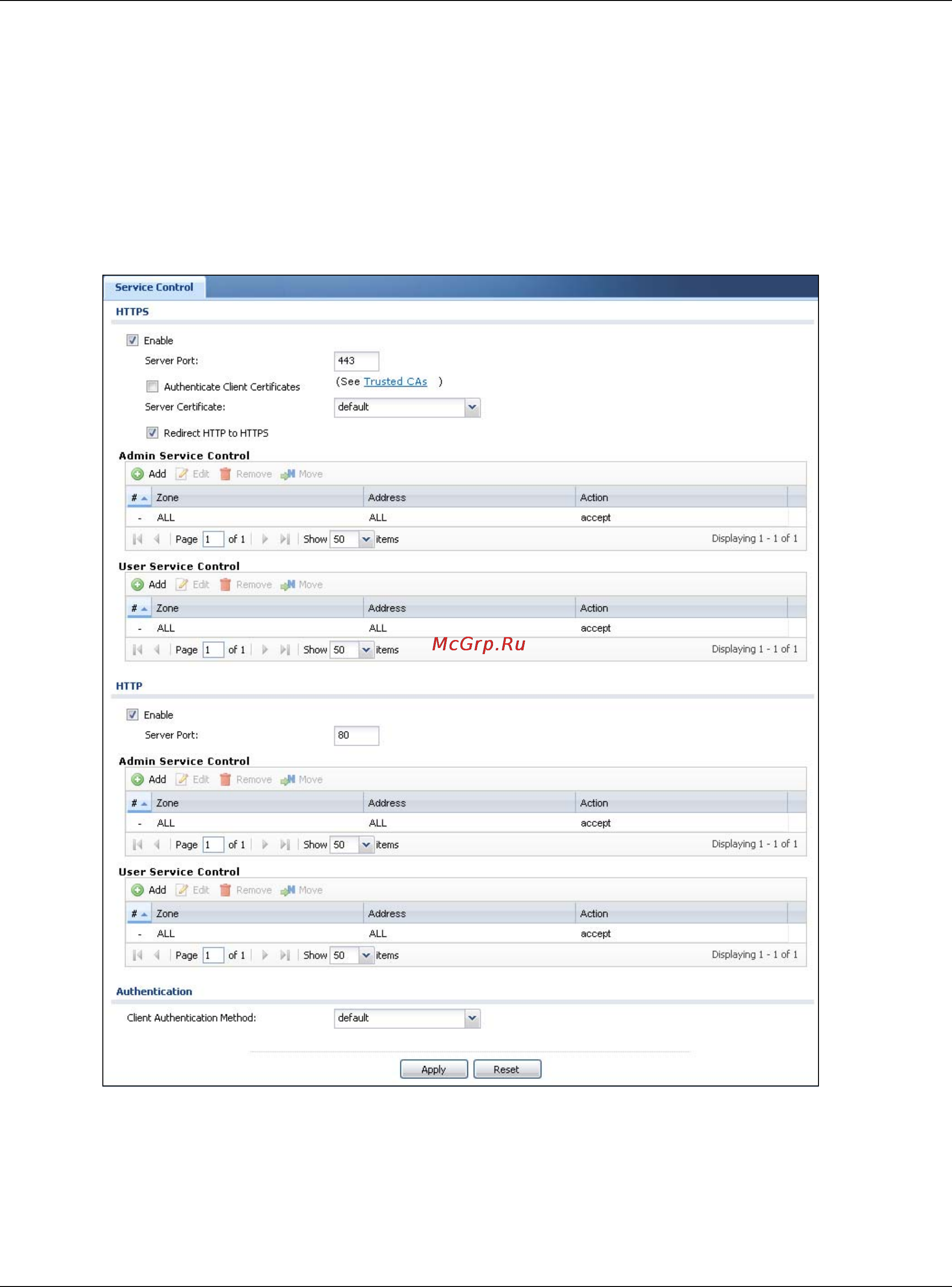952x1287 pixels.
Task: Add rule in HTTP Admin Service Control
Action: point(149,779)
